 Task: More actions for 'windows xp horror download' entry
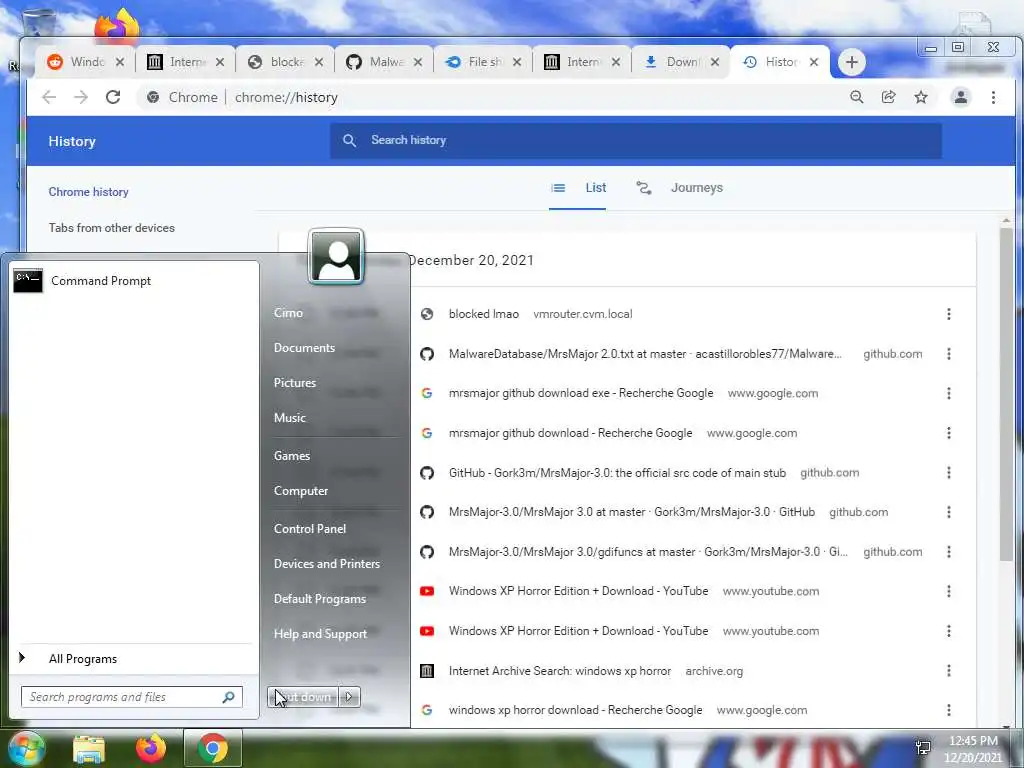[949, 710]
